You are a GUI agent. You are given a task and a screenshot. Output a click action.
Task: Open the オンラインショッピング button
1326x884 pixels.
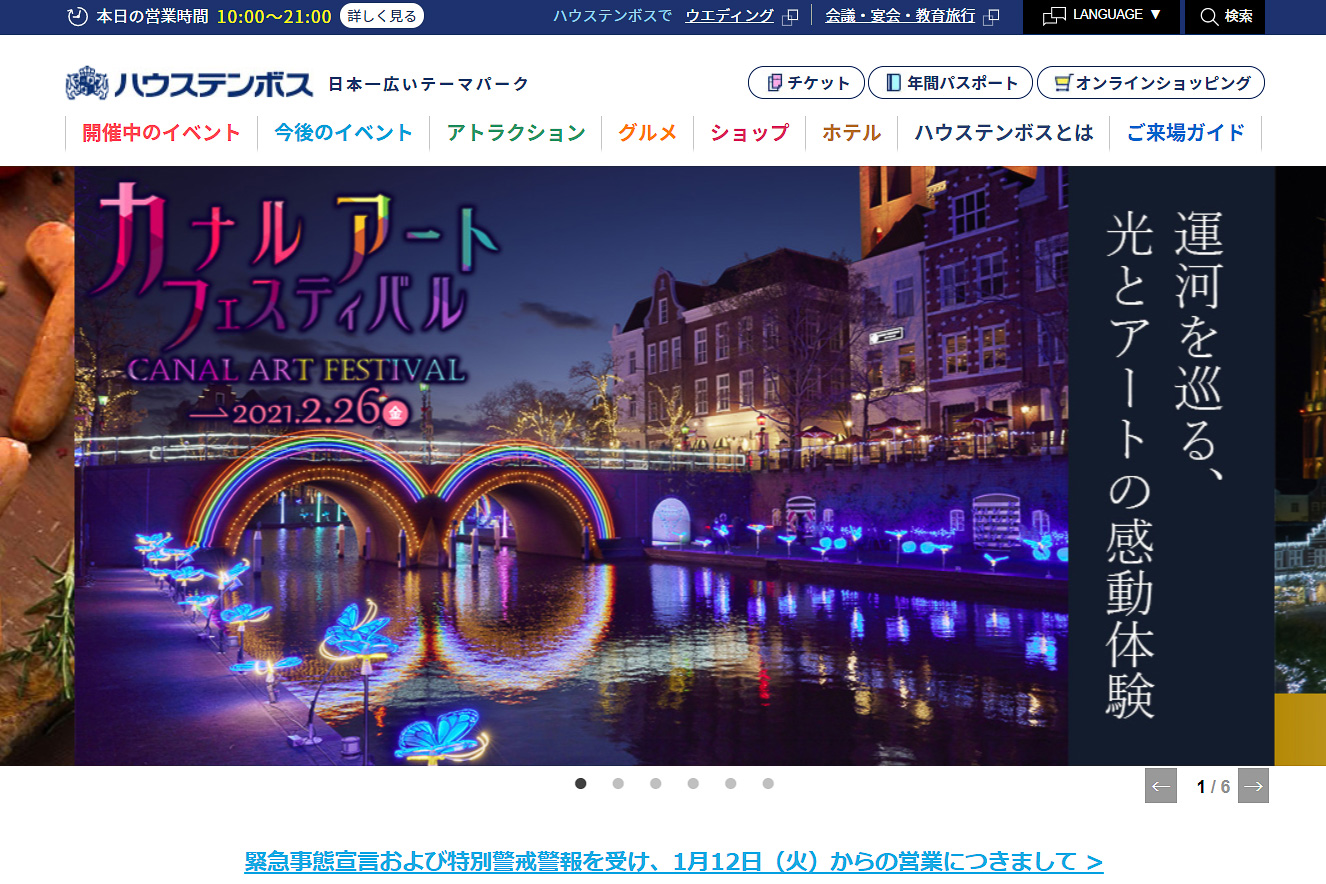click(x=1151, y=83)
